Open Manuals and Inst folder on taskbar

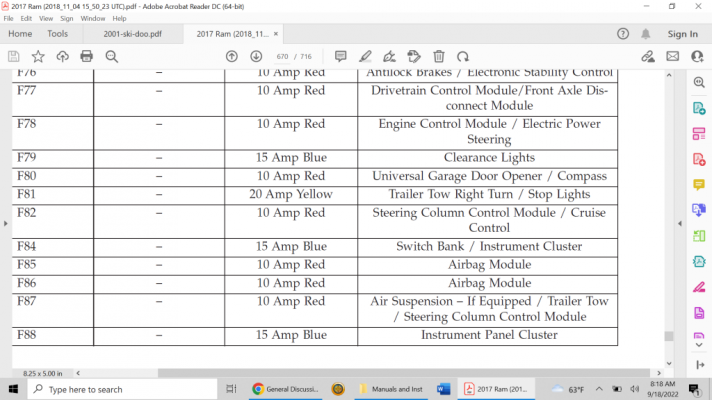pyautogui.click(x=391, y=389)
